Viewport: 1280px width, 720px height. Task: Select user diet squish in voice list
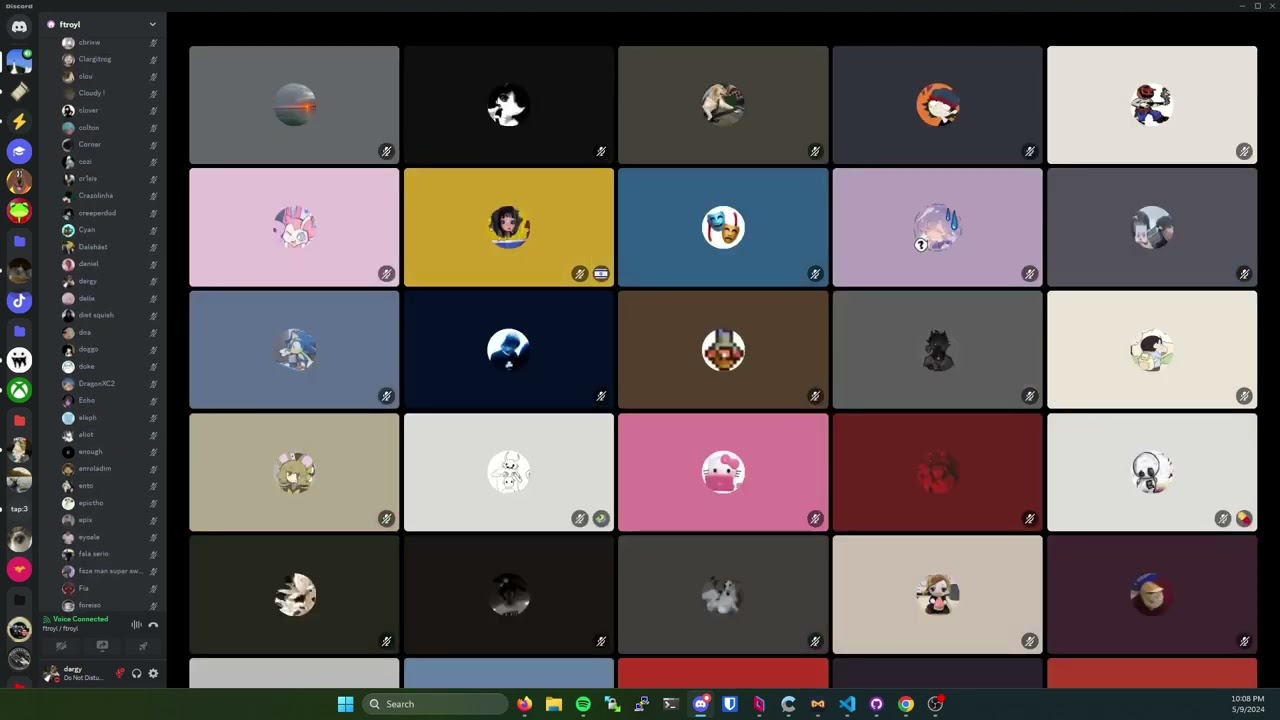(x=108, y=315)
